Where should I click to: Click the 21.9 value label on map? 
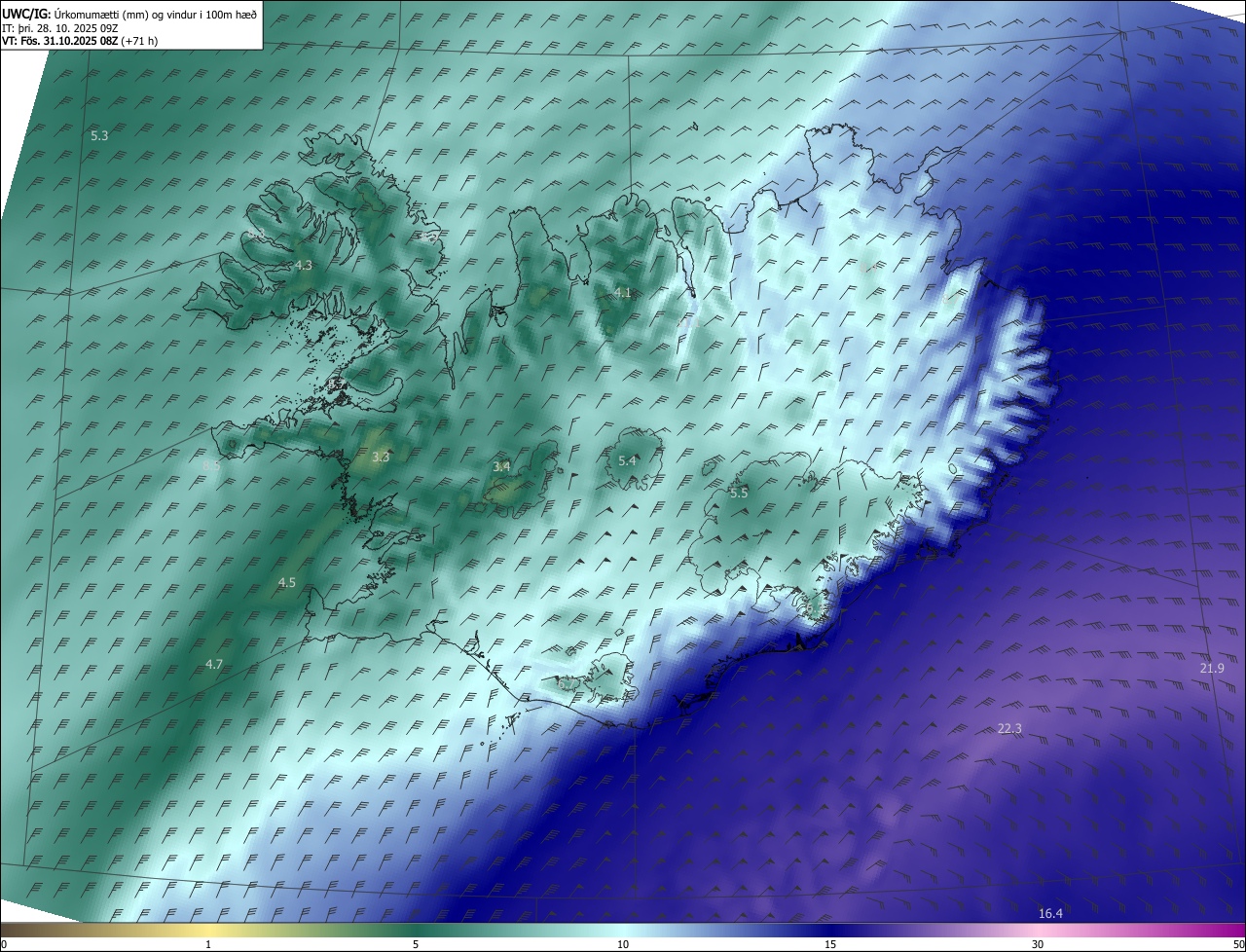point(1212,668)
